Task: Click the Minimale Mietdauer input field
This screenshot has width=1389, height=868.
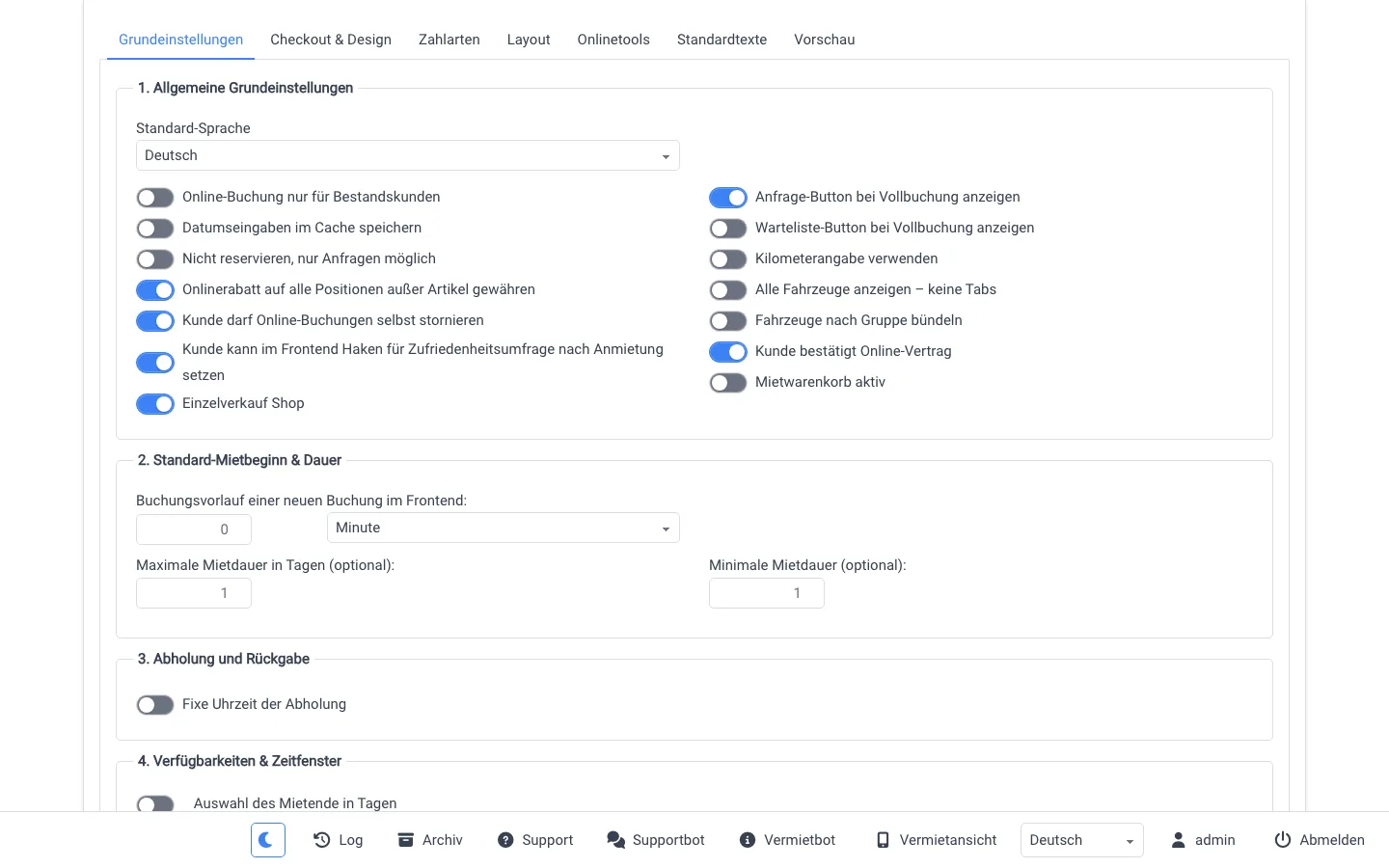Action: pyautogui.click(x=767, y=593)
